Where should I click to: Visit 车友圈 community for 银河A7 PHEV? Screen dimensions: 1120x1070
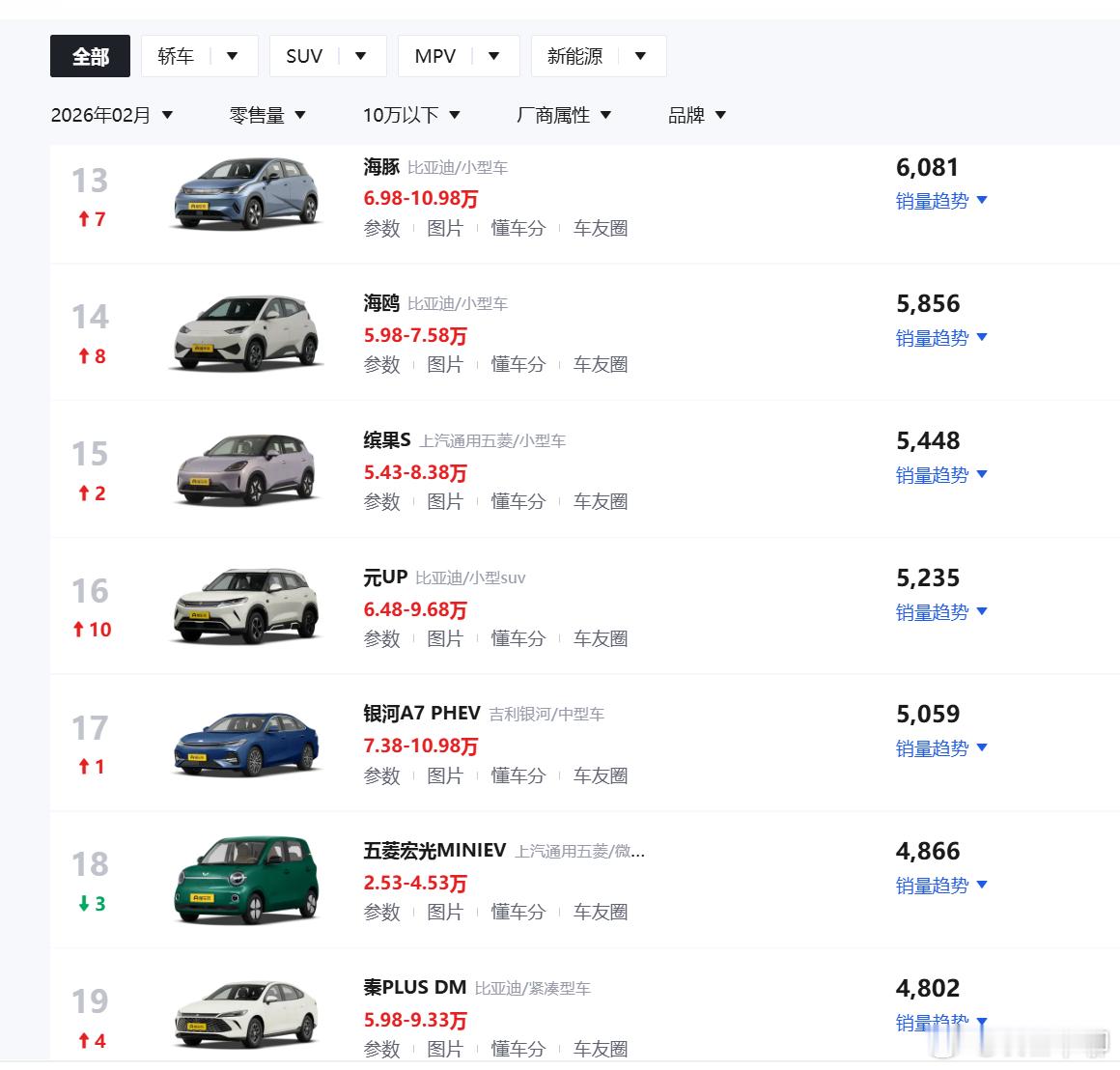[x=600, y=775]
